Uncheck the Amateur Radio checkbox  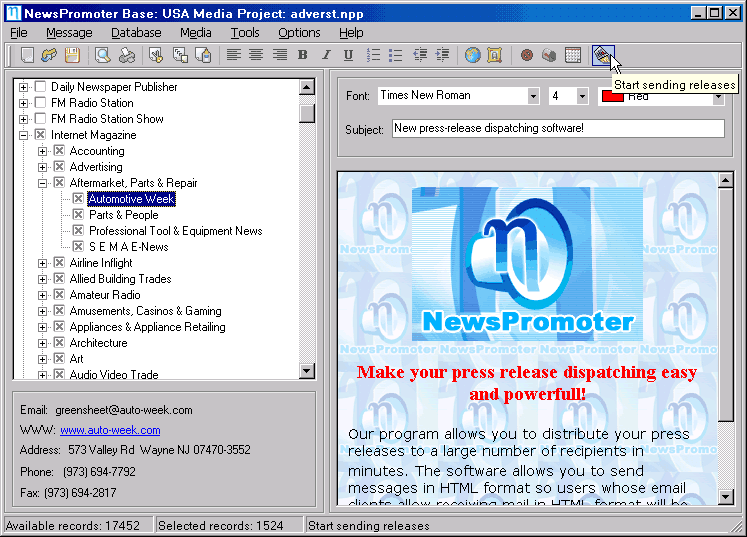coord(59,294)
